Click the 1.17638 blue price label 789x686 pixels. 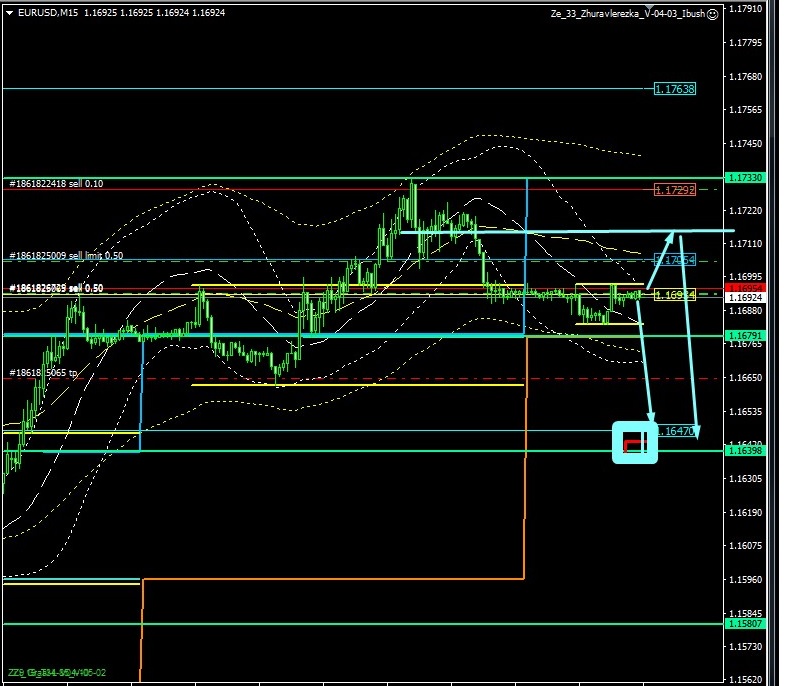click(674, 89)
